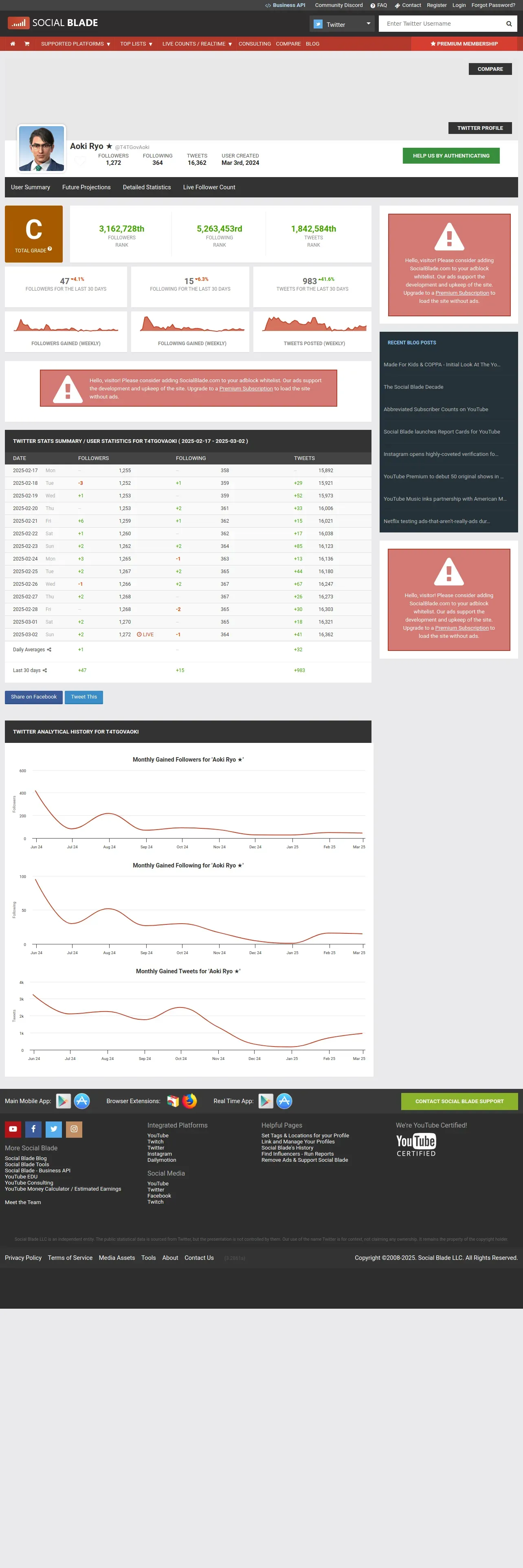Click the search magnifier icon
This screenshot has height=1568, width=523.
coord(509,24)
